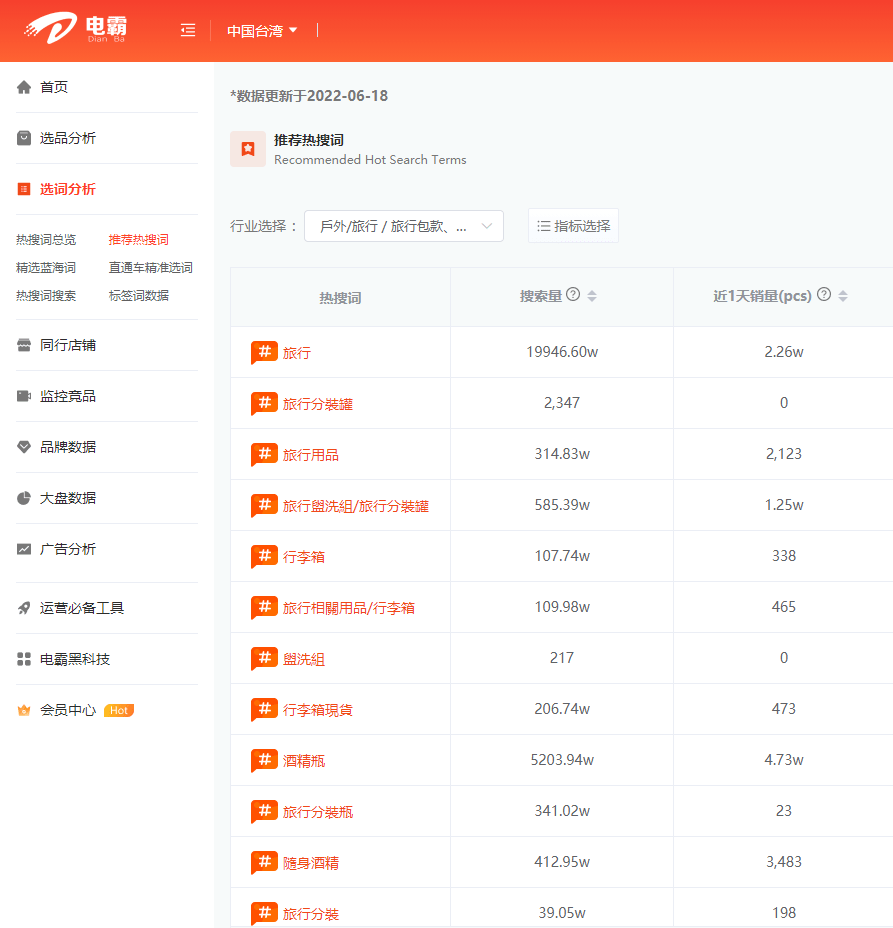Click the Dianba logo icon

pos(50,30)
